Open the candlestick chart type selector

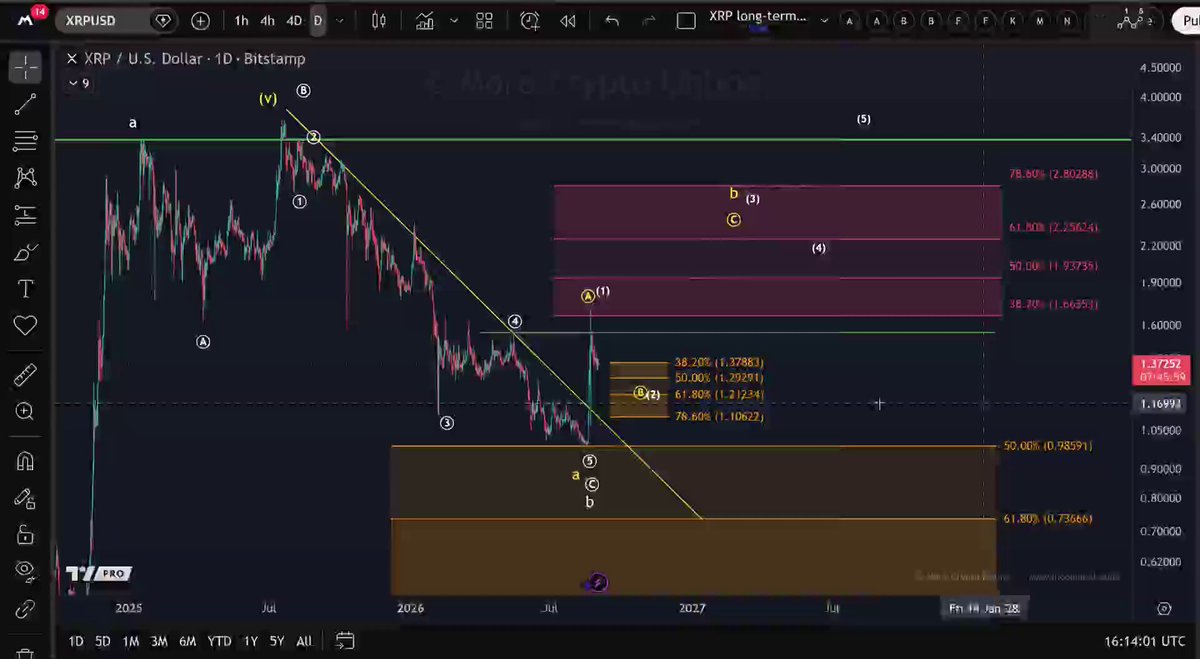378,20
